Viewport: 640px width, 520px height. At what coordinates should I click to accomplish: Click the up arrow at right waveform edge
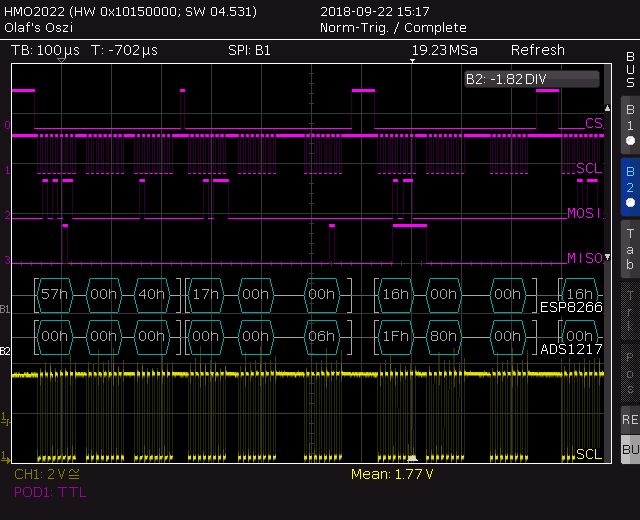pos(606,108)
